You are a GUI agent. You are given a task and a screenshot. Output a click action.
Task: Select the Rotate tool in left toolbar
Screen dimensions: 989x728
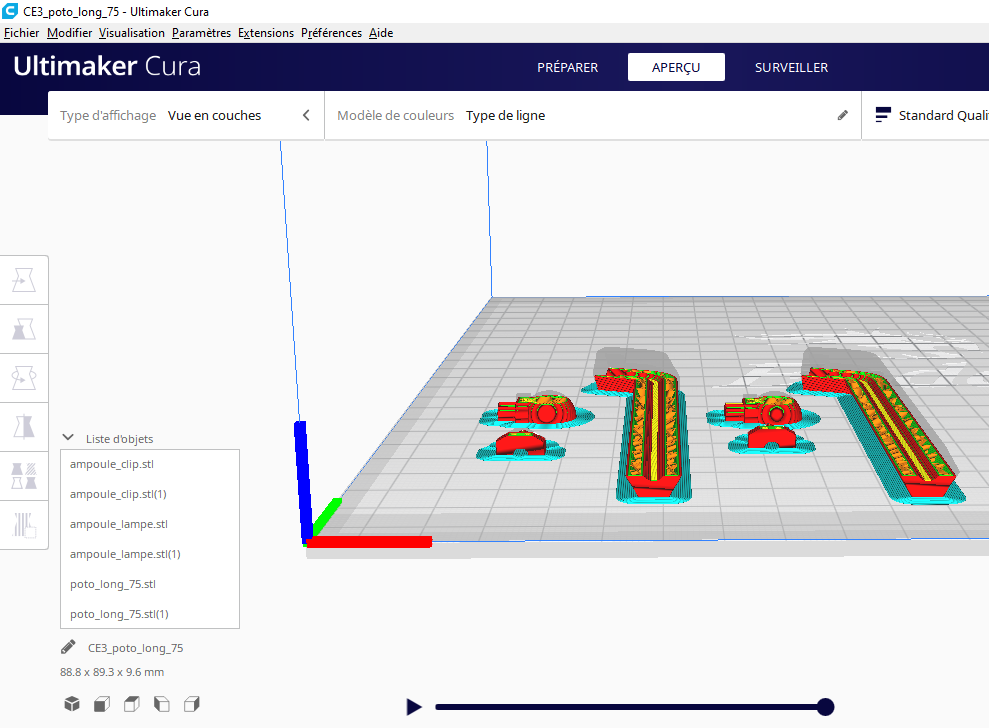coord(24,379)
